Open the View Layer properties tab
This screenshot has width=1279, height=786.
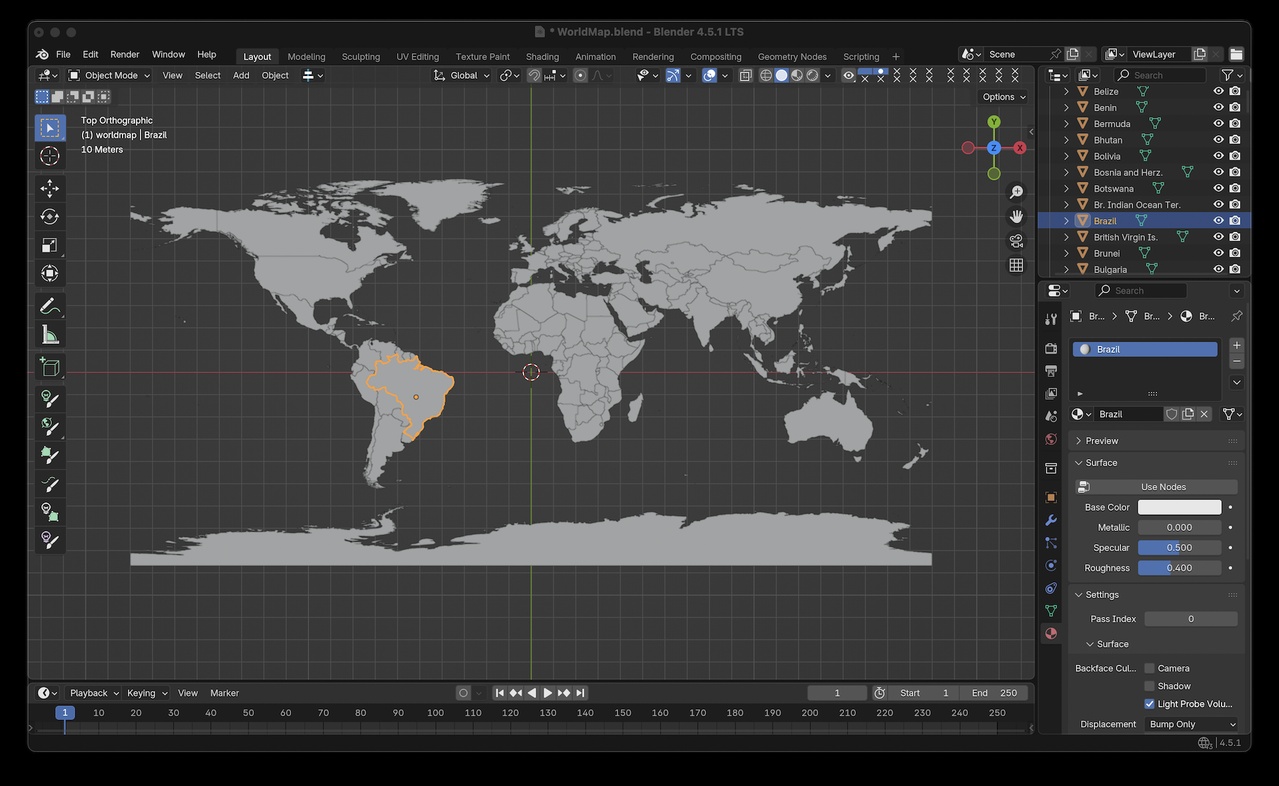pos(1051,394)
